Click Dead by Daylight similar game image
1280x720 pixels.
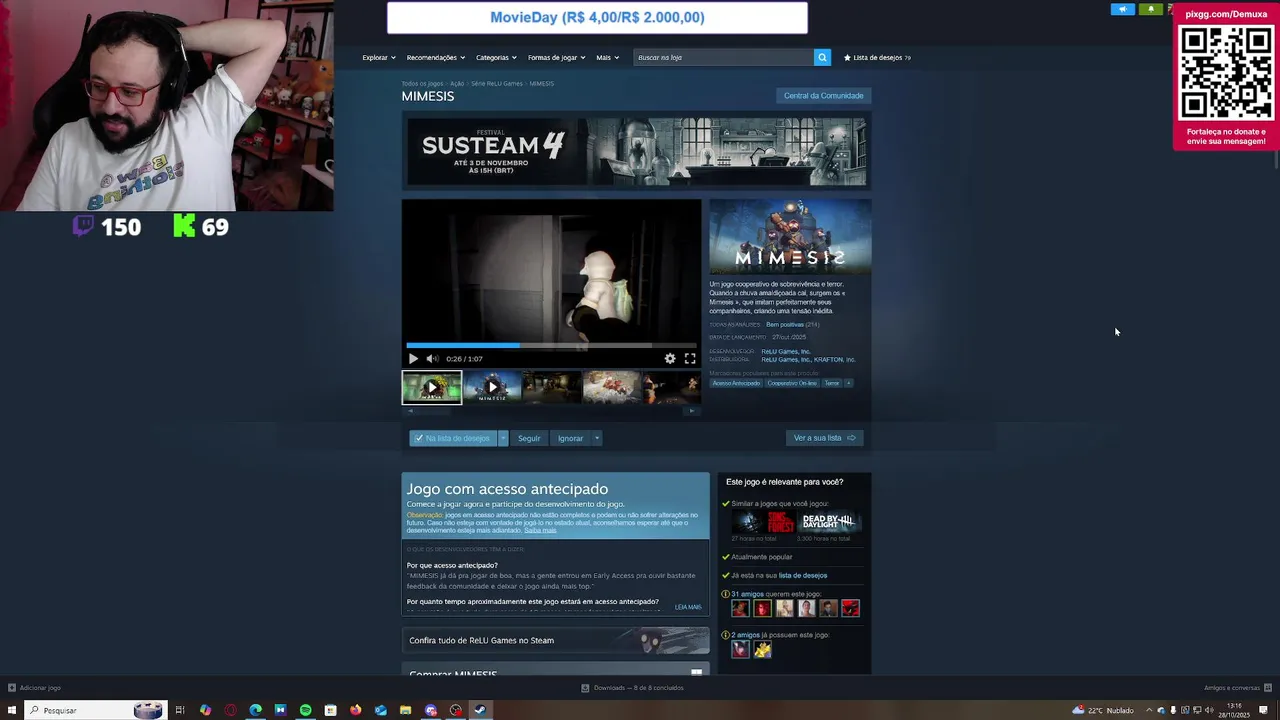coord(827,522)
